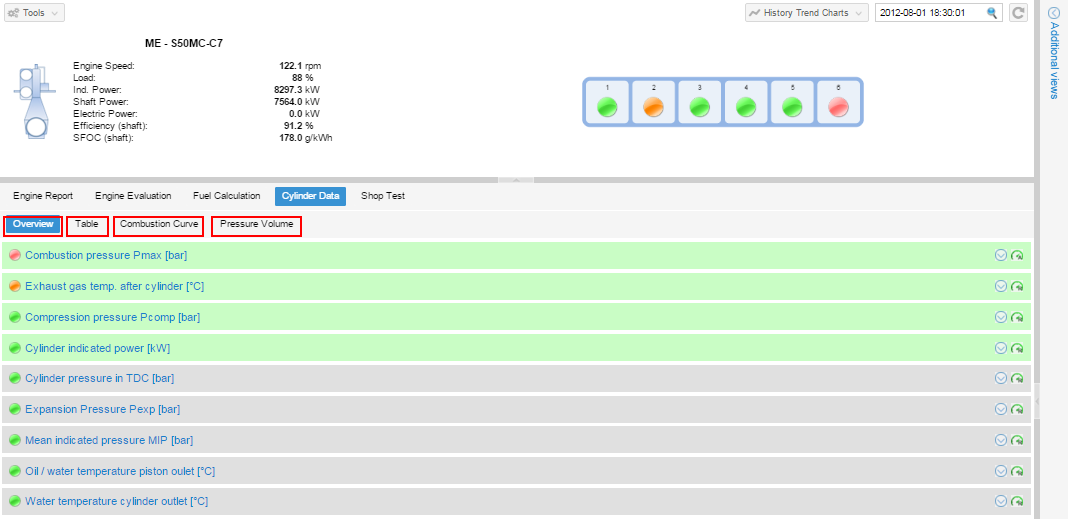
Task: Select cylinder 6 red status indicator
Action: tap(838, 107)
